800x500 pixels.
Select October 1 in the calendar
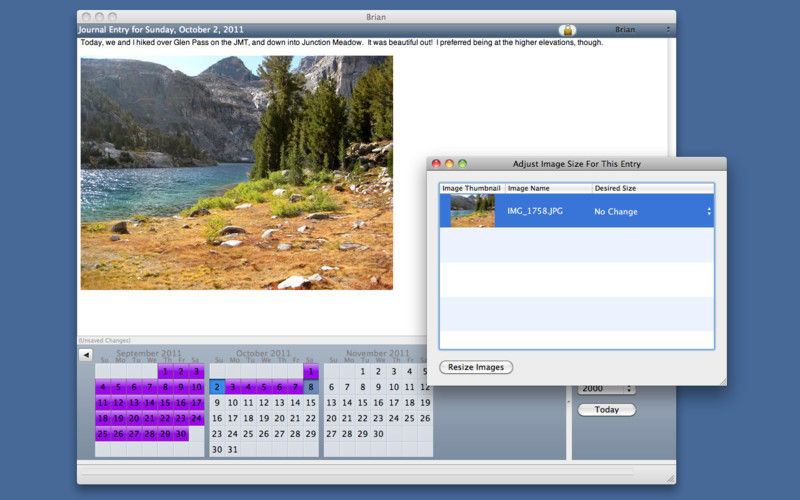pos(311,372)
